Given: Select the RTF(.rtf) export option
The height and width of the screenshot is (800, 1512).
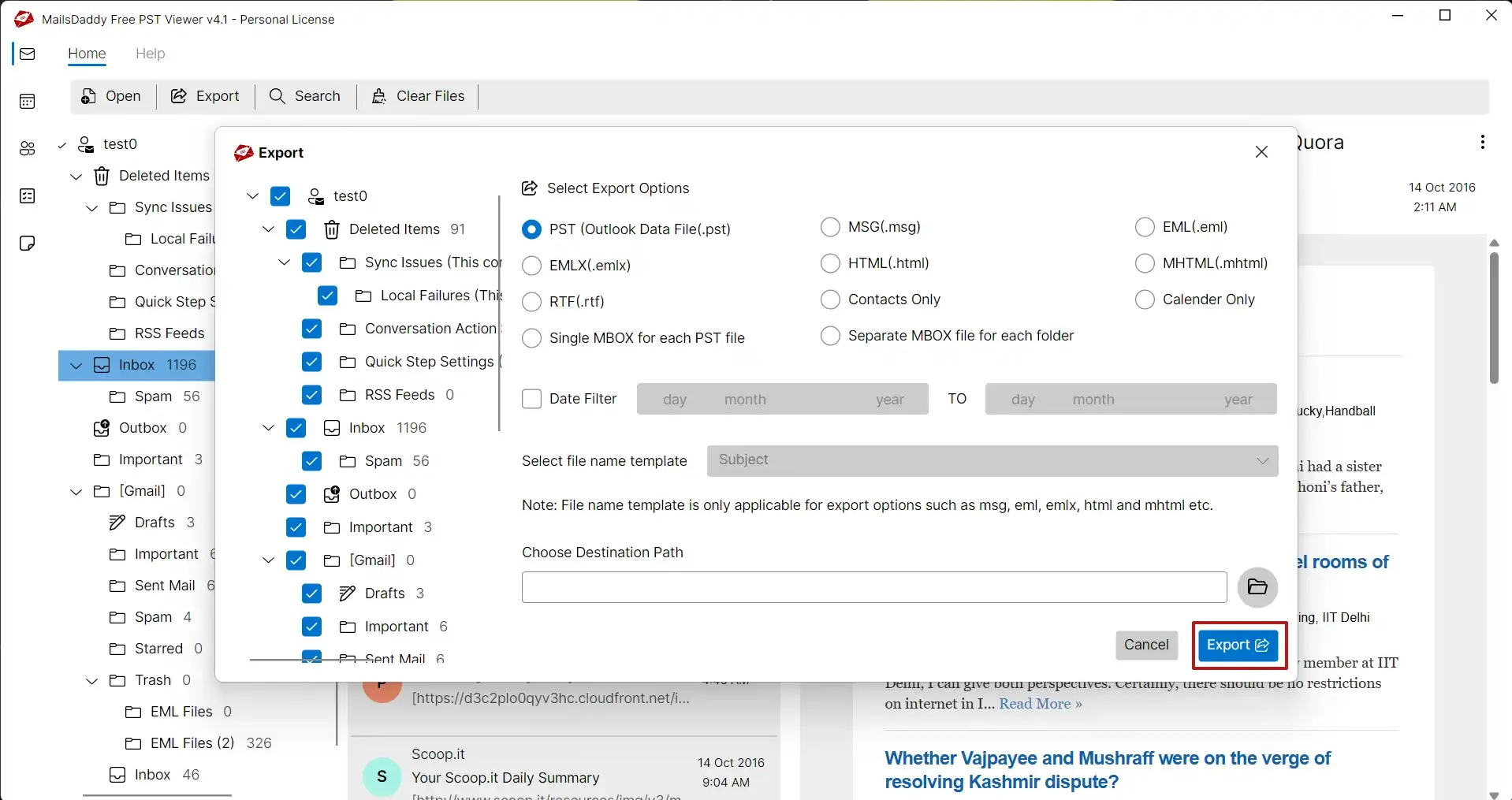Looking at the screenshot, I should (532, 302).
